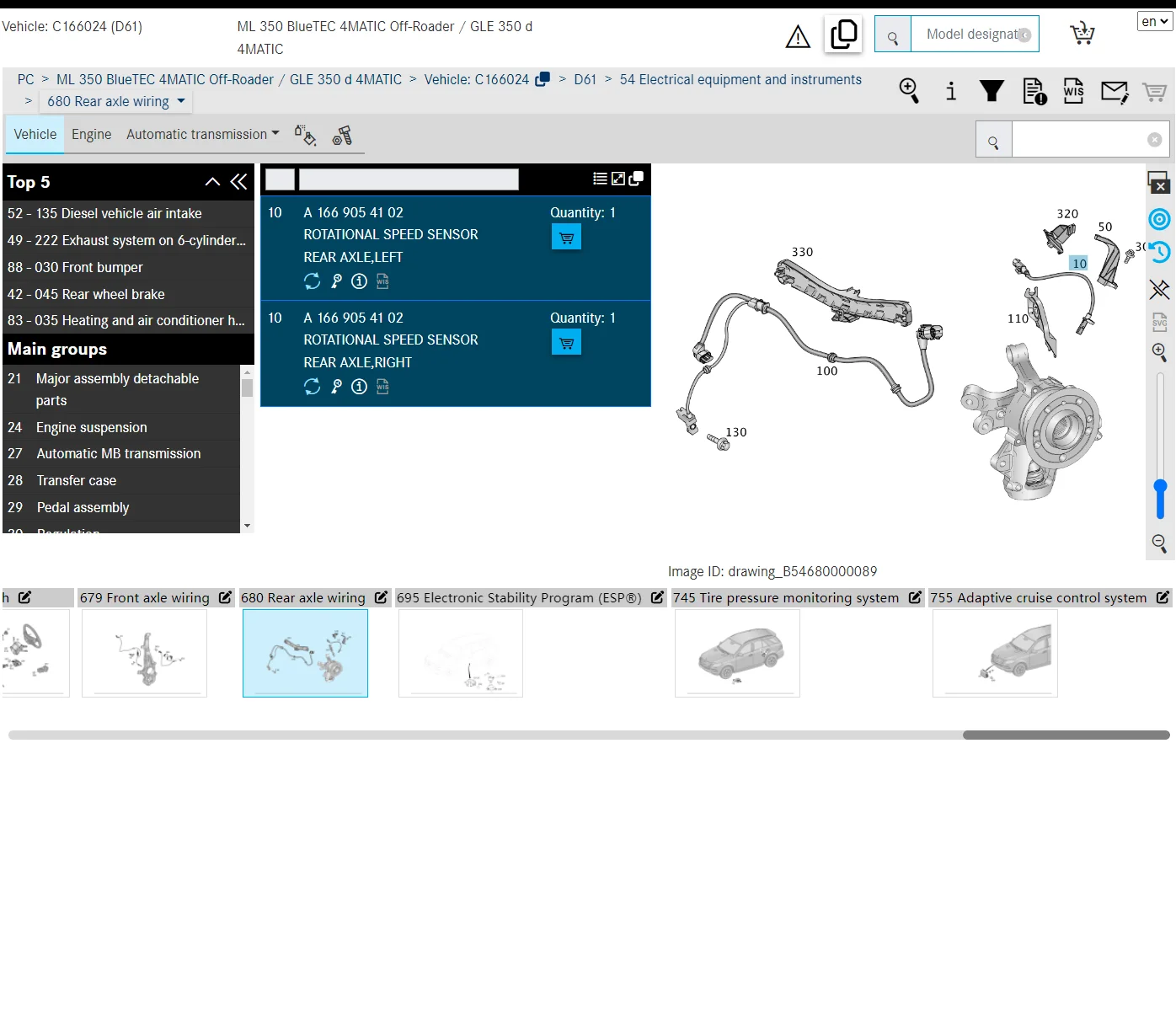Image resolution: width=1176 pixels, height=1016 pixels.
Task: Open the Automatic transmission dropdown
Action: tap(203, 135)
